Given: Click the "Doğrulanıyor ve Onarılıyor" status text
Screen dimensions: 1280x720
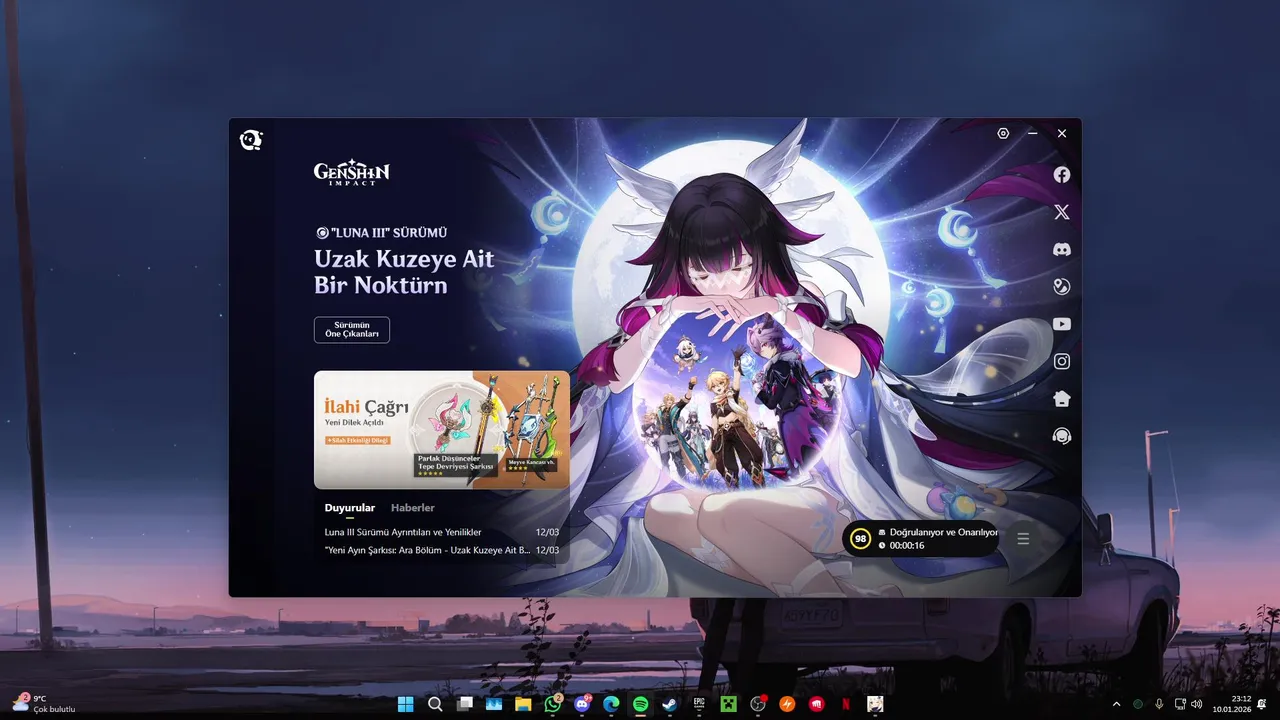Looking at the screenshot, I should pyautogui.click(x=944, y=532).
